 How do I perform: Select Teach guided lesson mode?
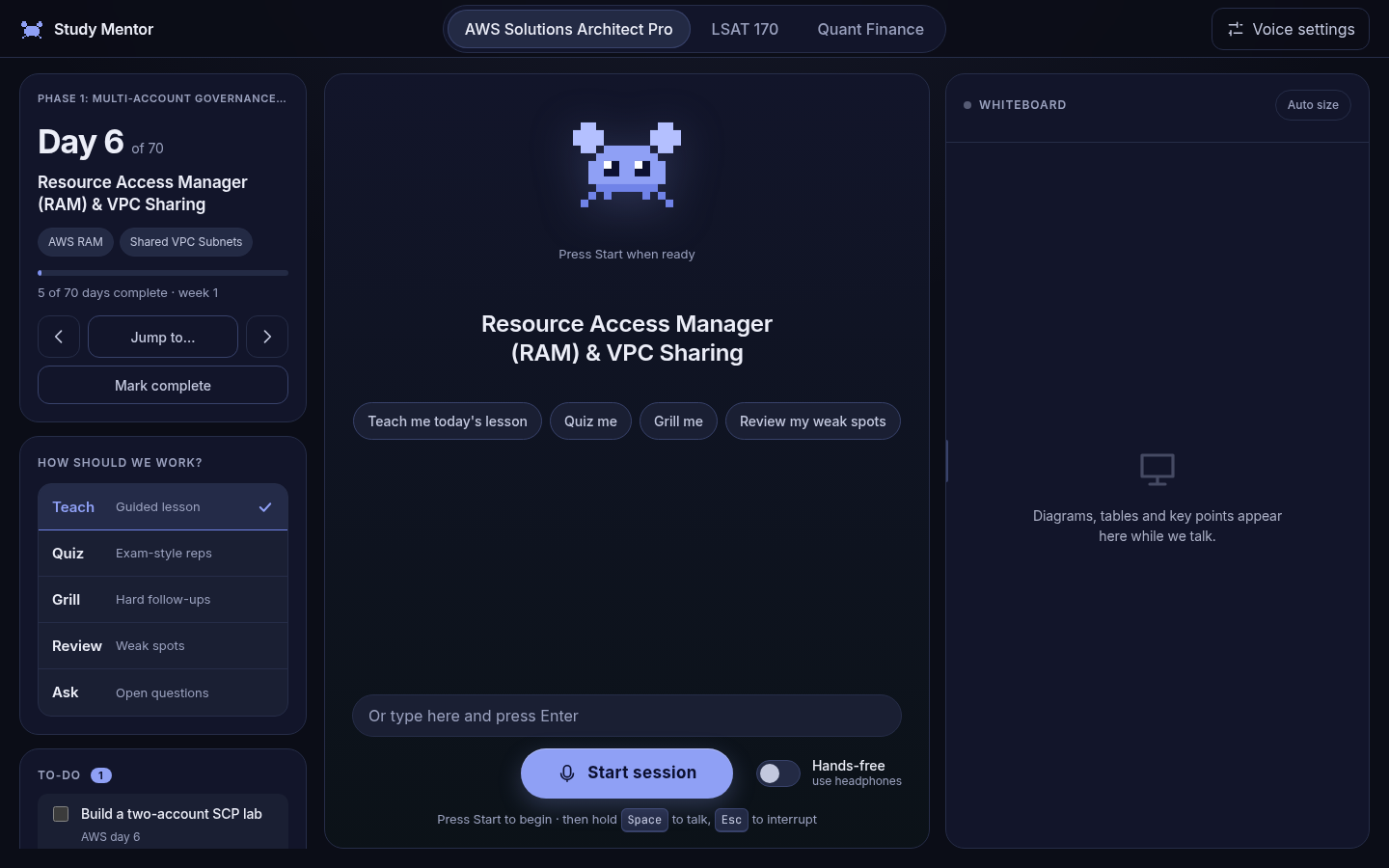coord(163,507)
